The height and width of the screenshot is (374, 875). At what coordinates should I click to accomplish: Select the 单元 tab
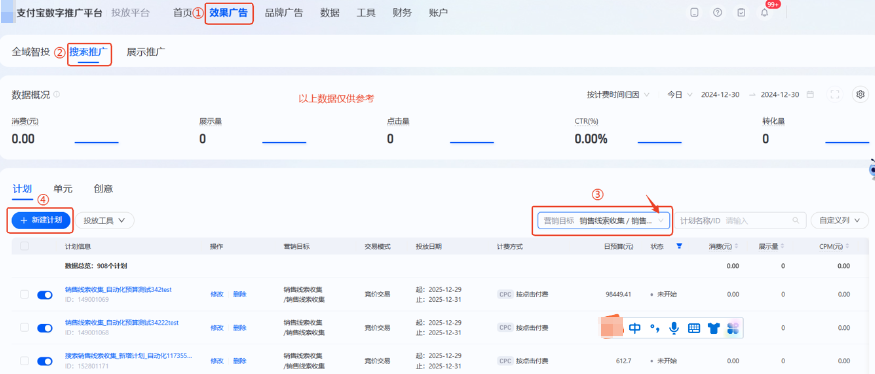click(63, 189)
